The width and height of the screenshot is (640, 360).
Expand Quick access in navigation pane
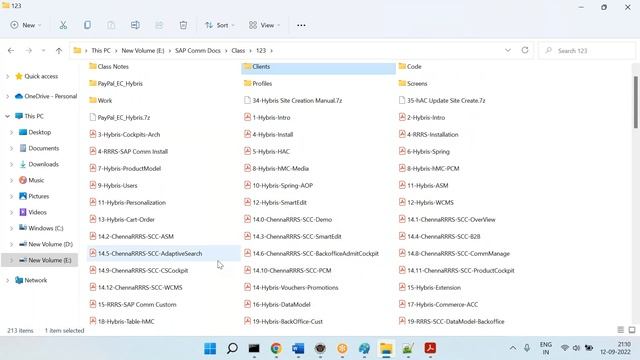click(7, 76)
